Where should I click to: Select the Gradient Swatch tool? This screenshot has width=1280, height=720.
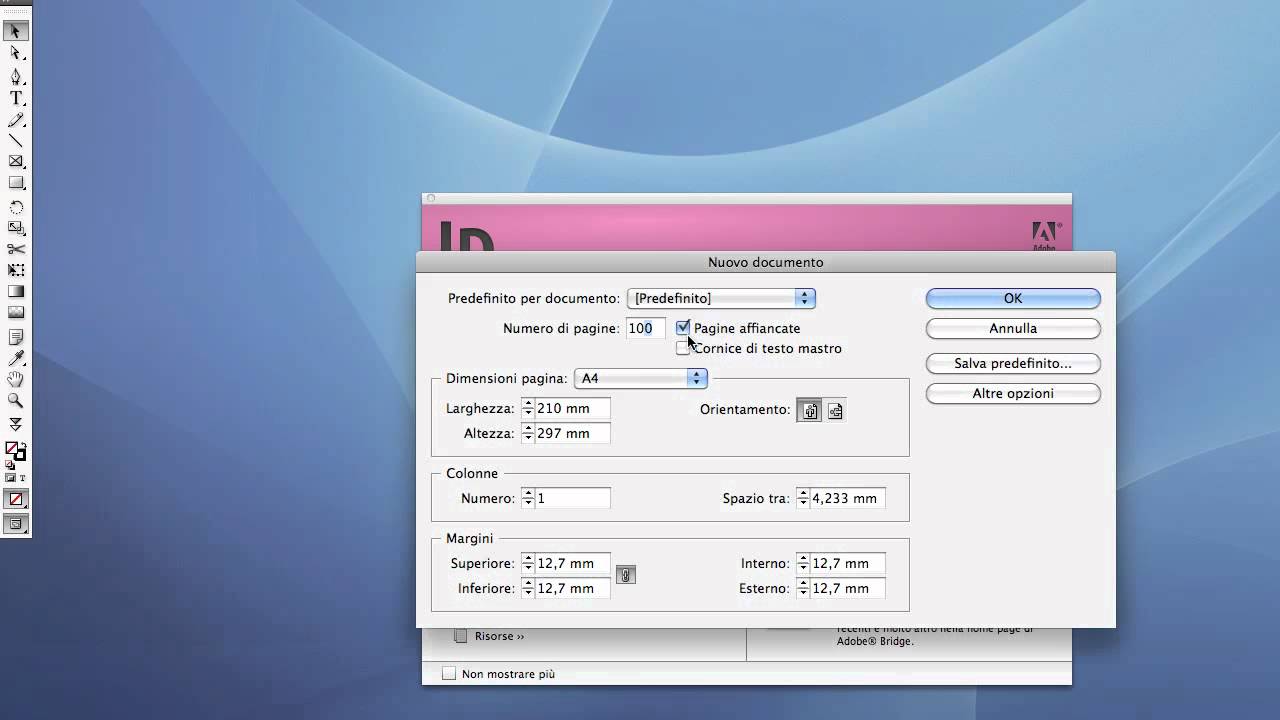(x=16, y=291)
